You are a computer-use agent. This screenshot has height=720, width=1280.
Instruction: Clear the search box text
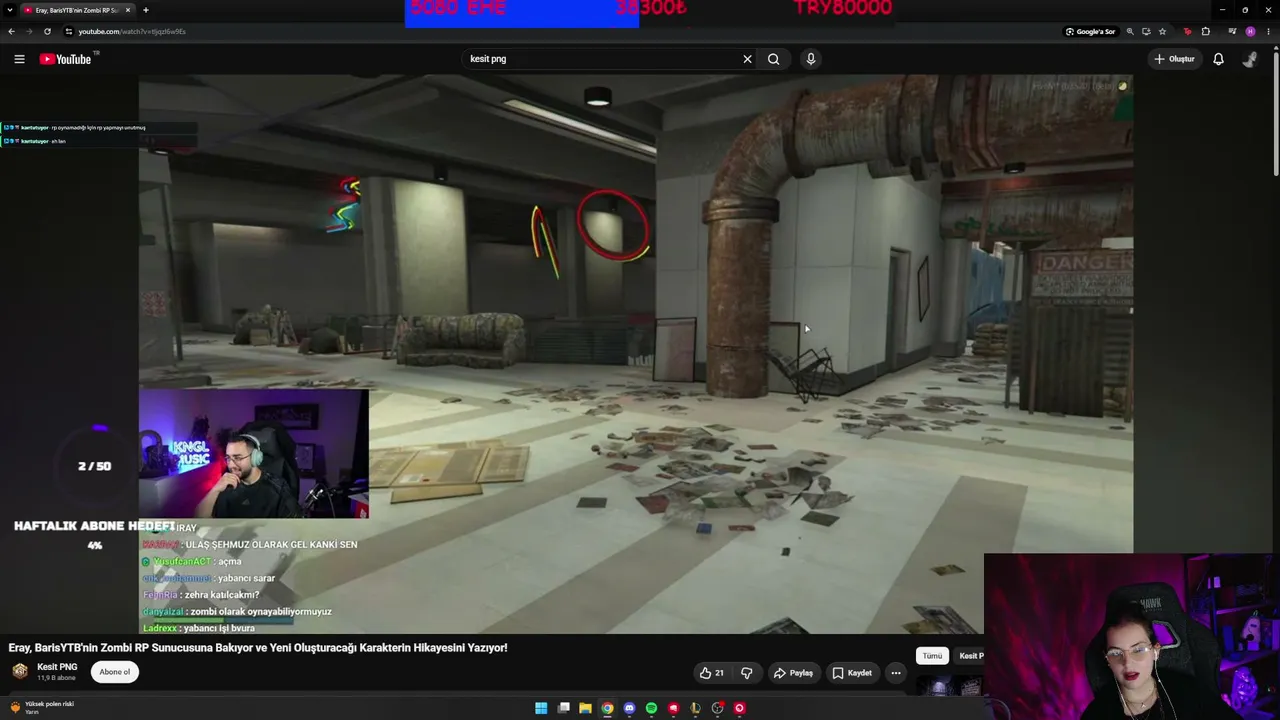click(x=747, y=59)
